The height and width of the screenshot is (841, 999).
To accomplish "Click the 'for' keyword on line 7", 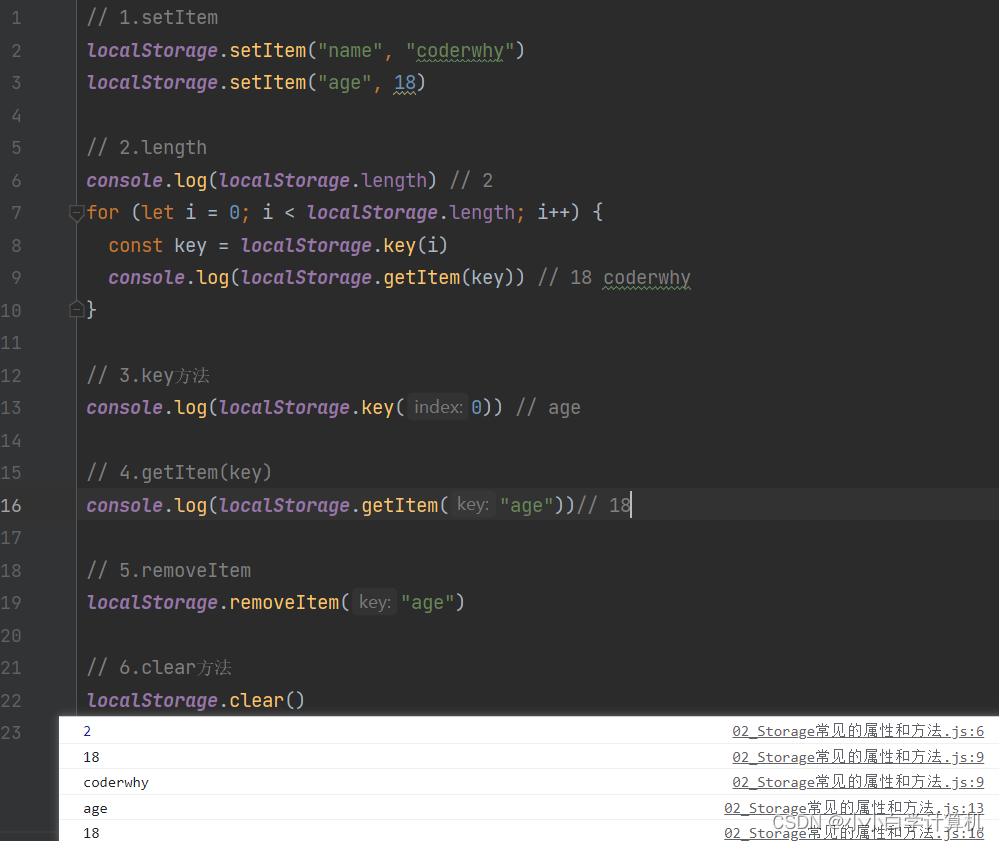I will pyautogui.click(x=103, y=212).
